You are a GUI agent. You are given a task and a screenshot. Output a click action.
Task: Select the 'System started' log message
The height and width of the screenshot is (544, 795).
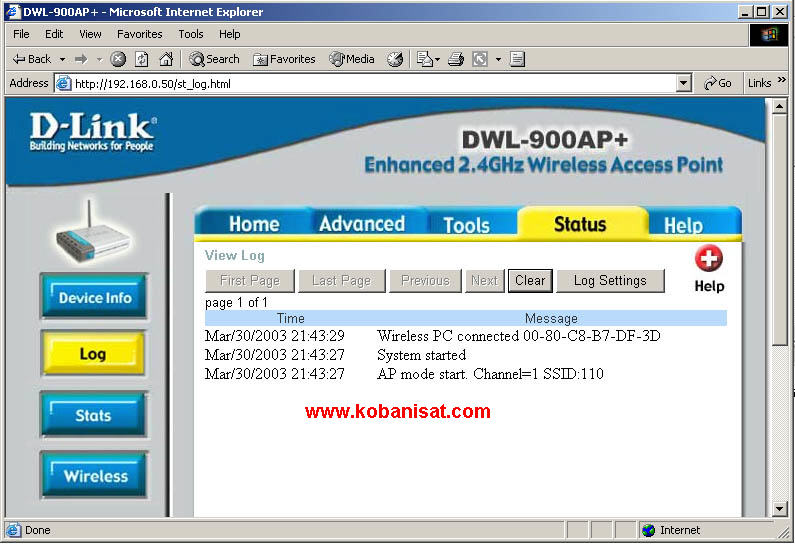(x=421, y=355)
